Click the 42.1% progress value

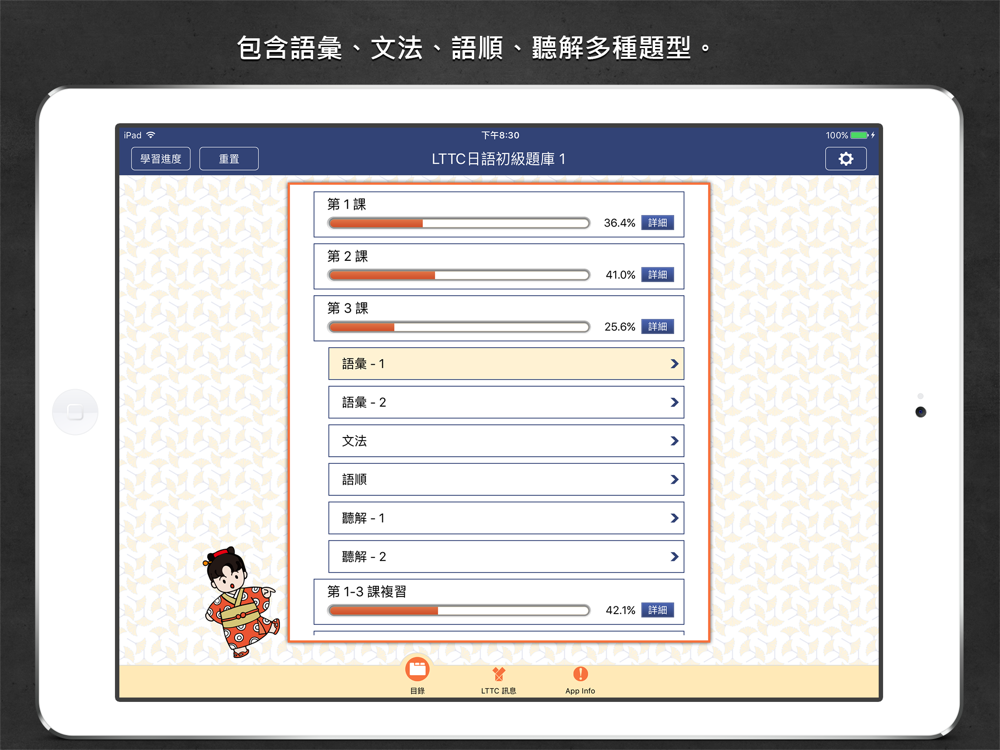(620, 610)
